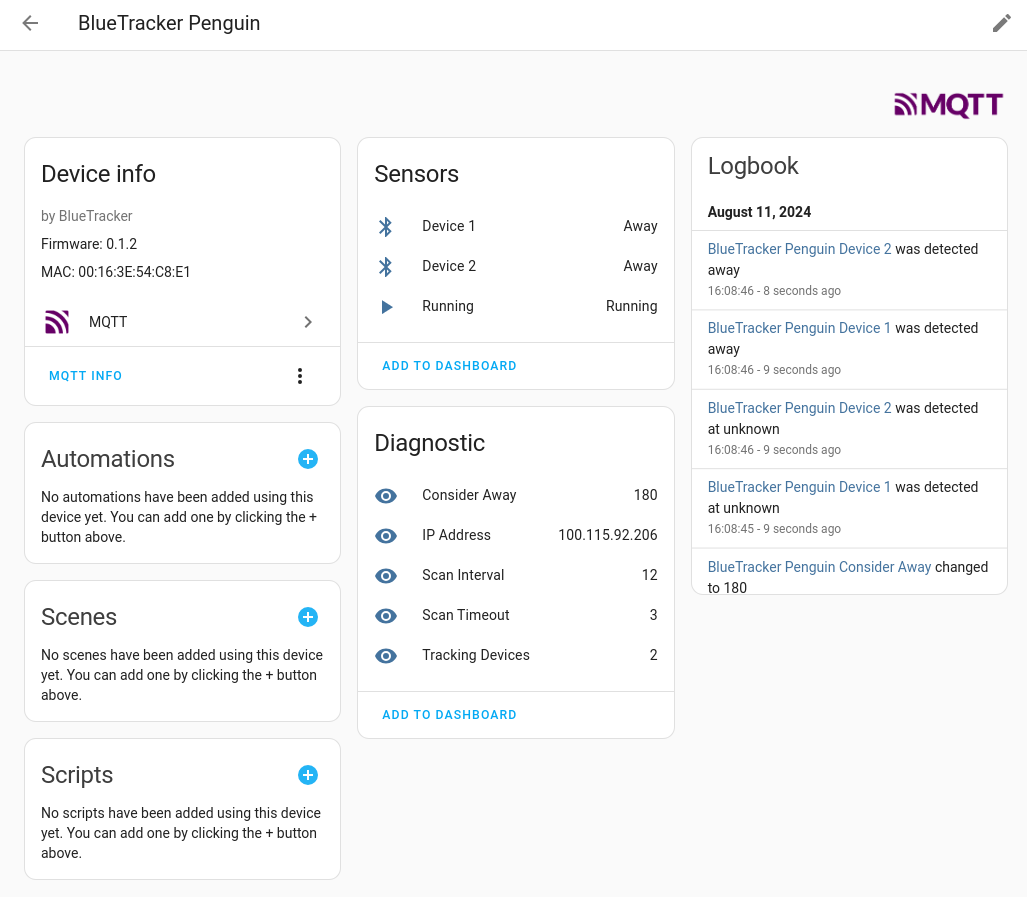Click the Running sensor play icon

click(x=387, y=306)
